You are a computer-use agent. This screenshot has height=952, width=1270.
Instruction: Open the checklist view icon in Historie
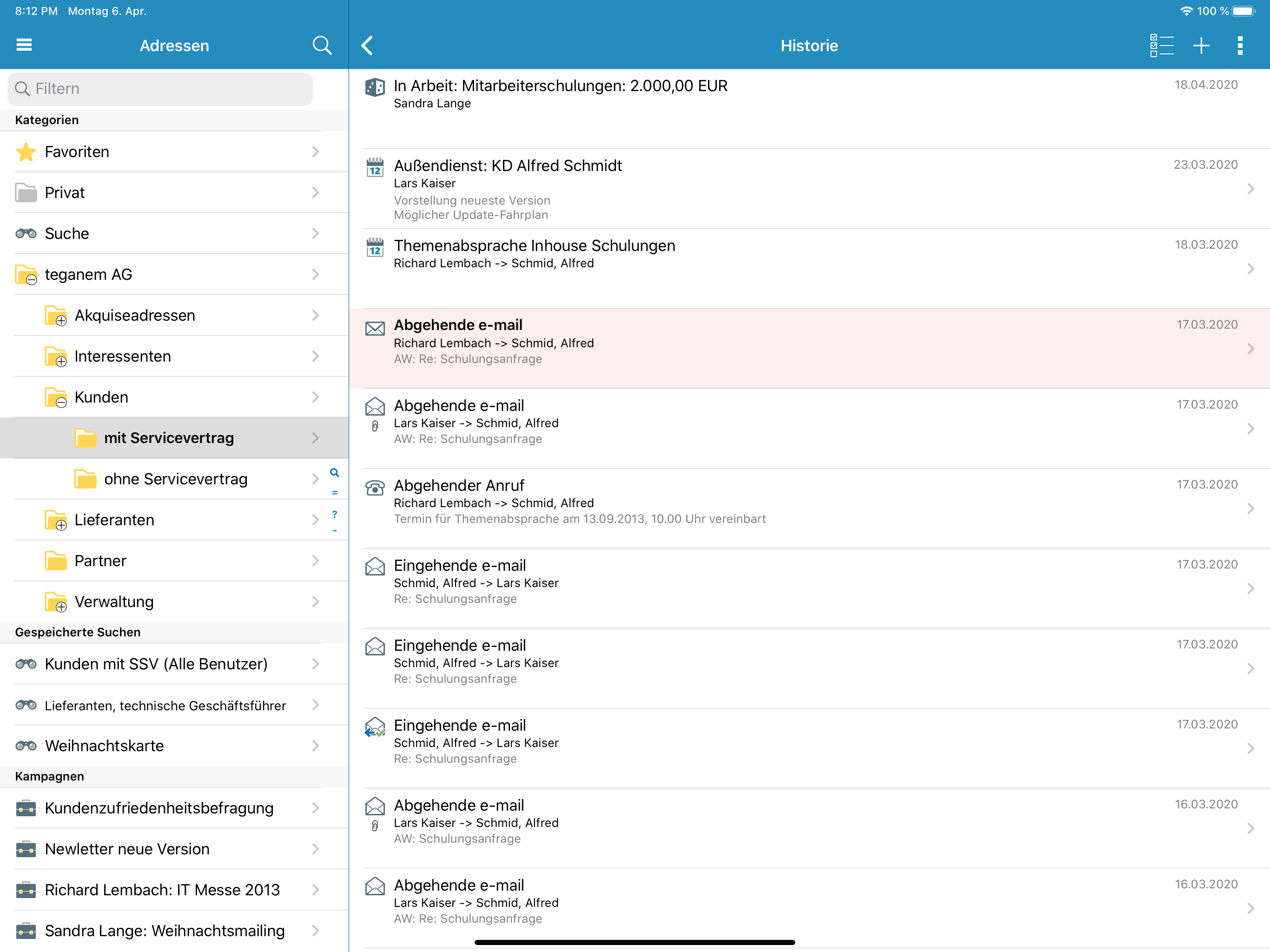1162,46
